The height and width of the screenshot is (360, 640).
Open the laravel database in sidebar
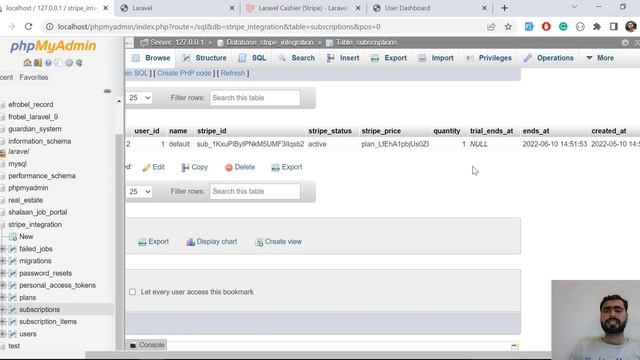pos(18,151)
